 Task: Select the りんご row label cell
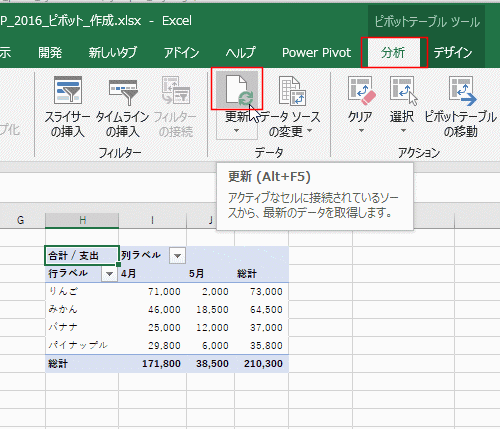coord(82,291)
